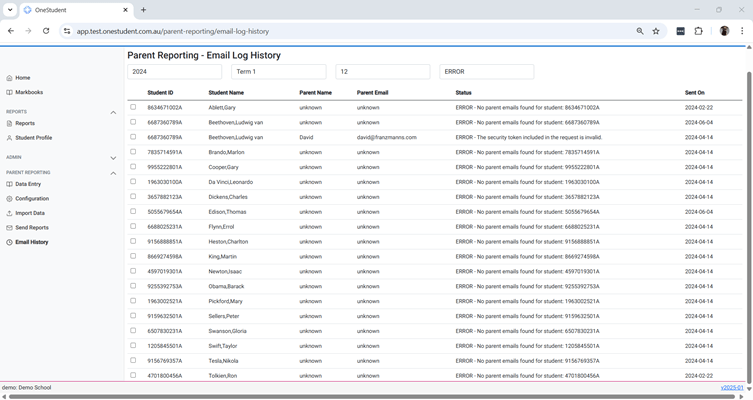The width and height of the screenshot is (753, 400).
Task: Click the ERROR status filter field
Action: tap(486, 72)
